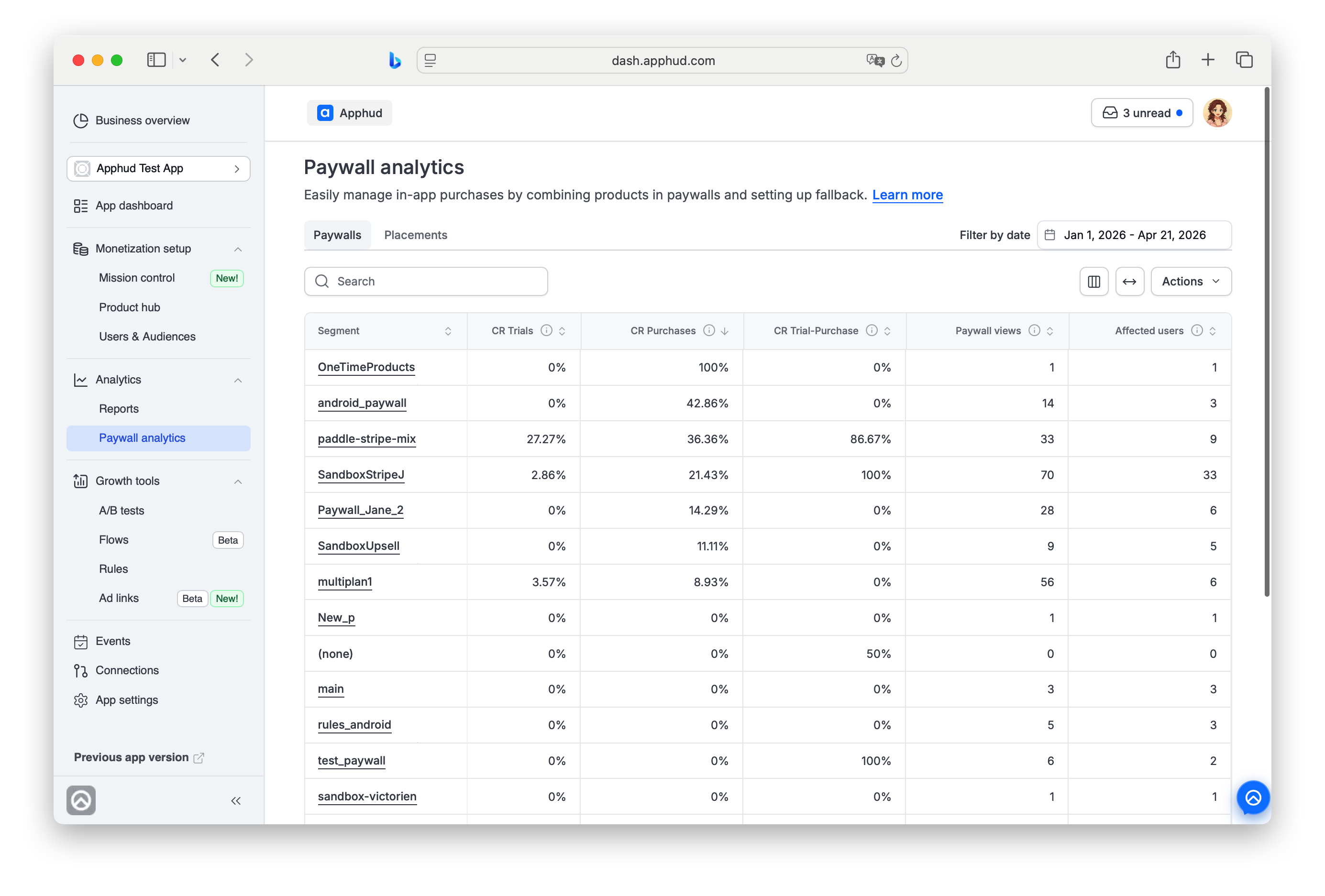Collapse Analytics section
The image size is (1325, 896).
[238, 380]
